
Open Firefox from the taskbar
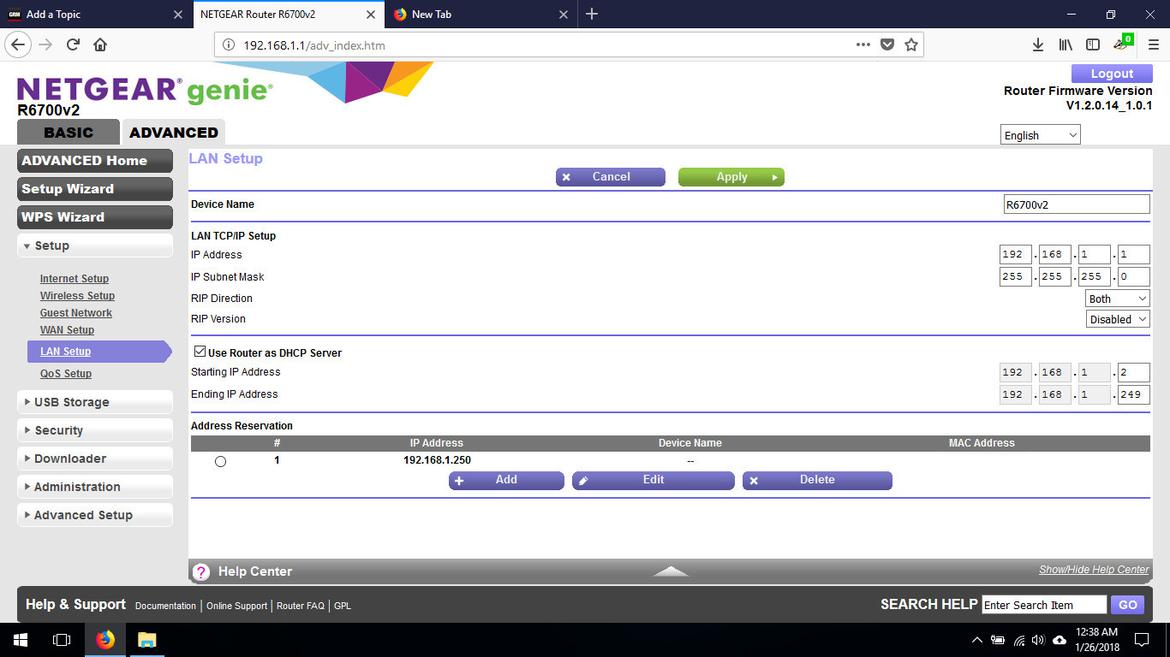pyautogui.click(x=104, y=640)
